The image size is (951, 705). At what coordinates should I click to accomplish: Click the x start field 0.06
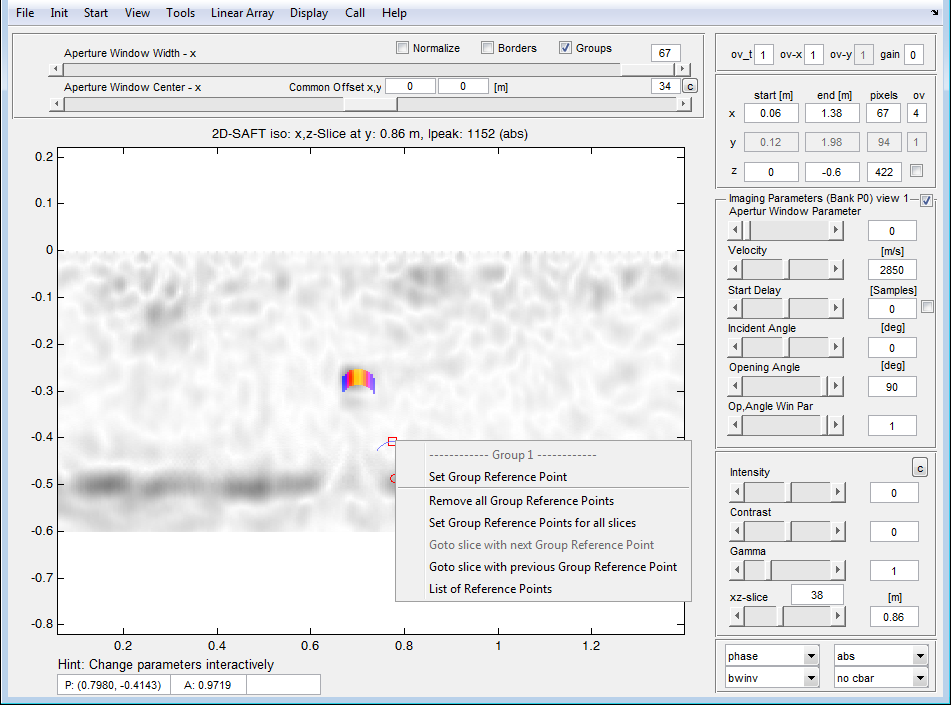click(x=771, y=113)
